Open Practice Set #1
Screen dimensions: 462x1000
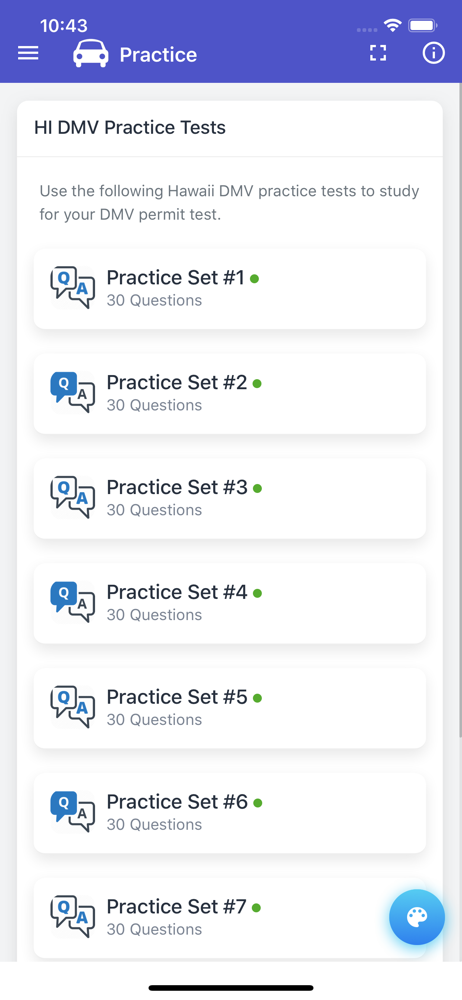[230, 289]
